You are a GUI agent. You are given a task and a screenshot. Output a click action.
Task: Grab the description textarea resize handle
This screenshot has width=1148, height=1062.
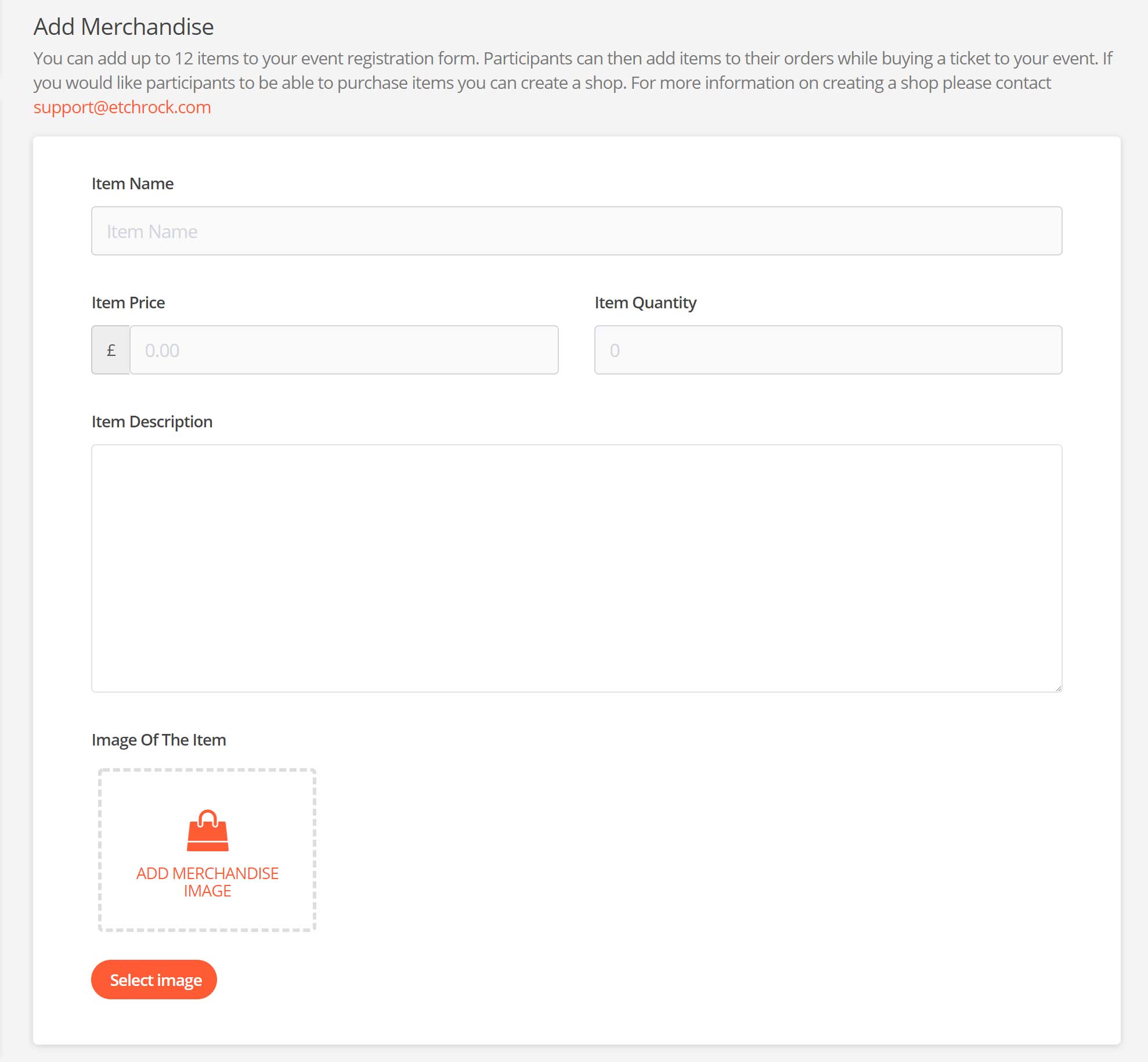pyautogui.click(x=1058, y=688)
